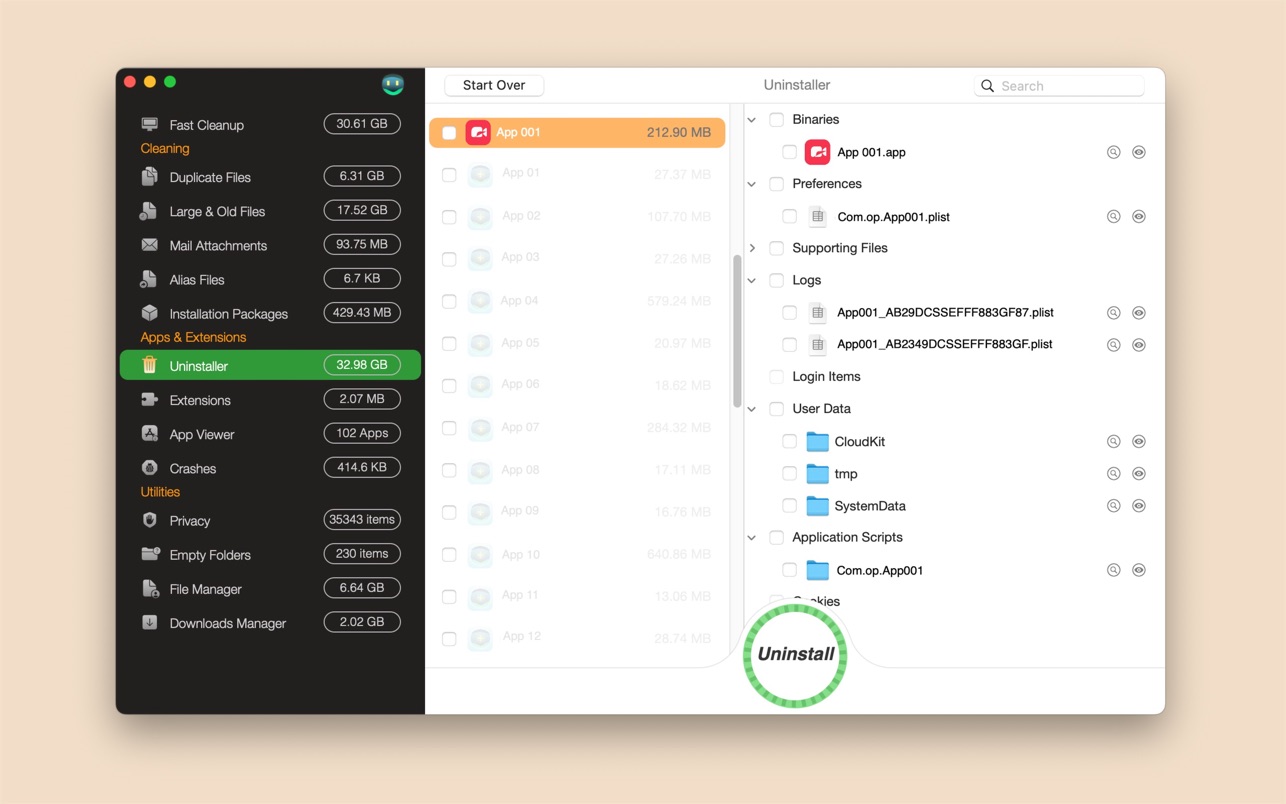Click the Installation Packages box icon
The width and height of the screenshot is (1286, 804).
150,313
